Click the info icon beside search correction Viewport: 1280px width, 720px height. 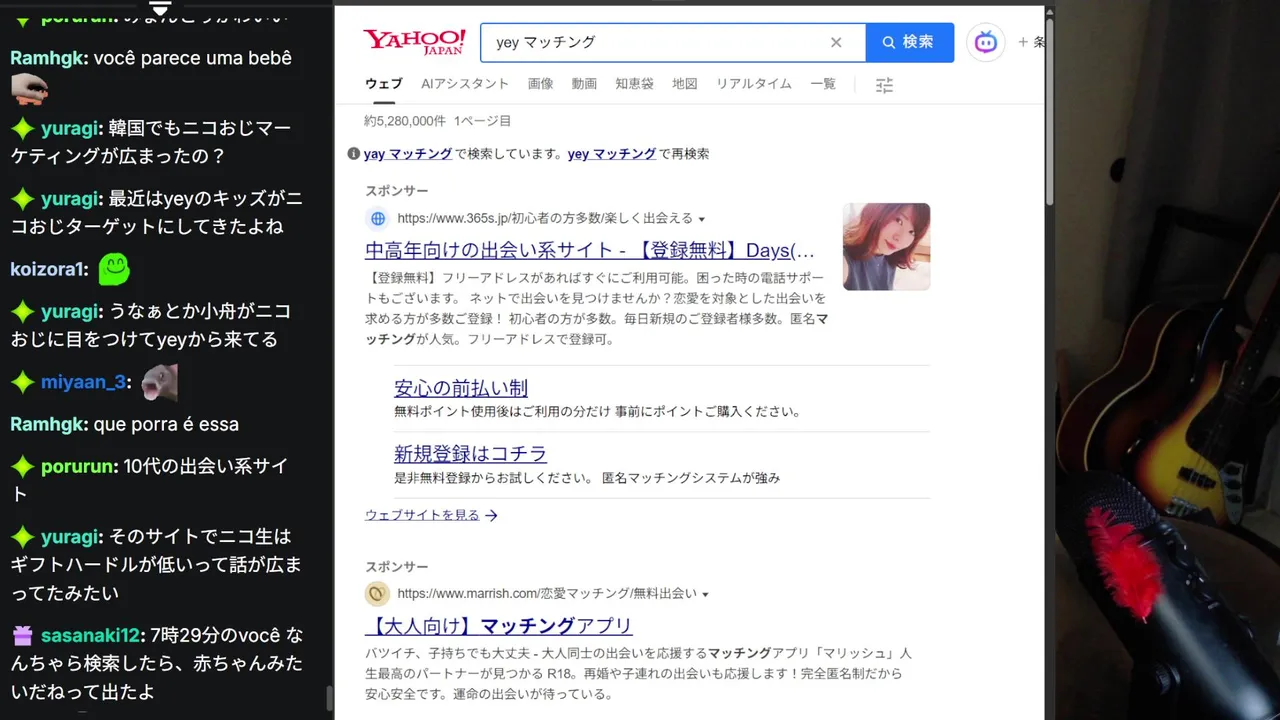tap(353, 154)
